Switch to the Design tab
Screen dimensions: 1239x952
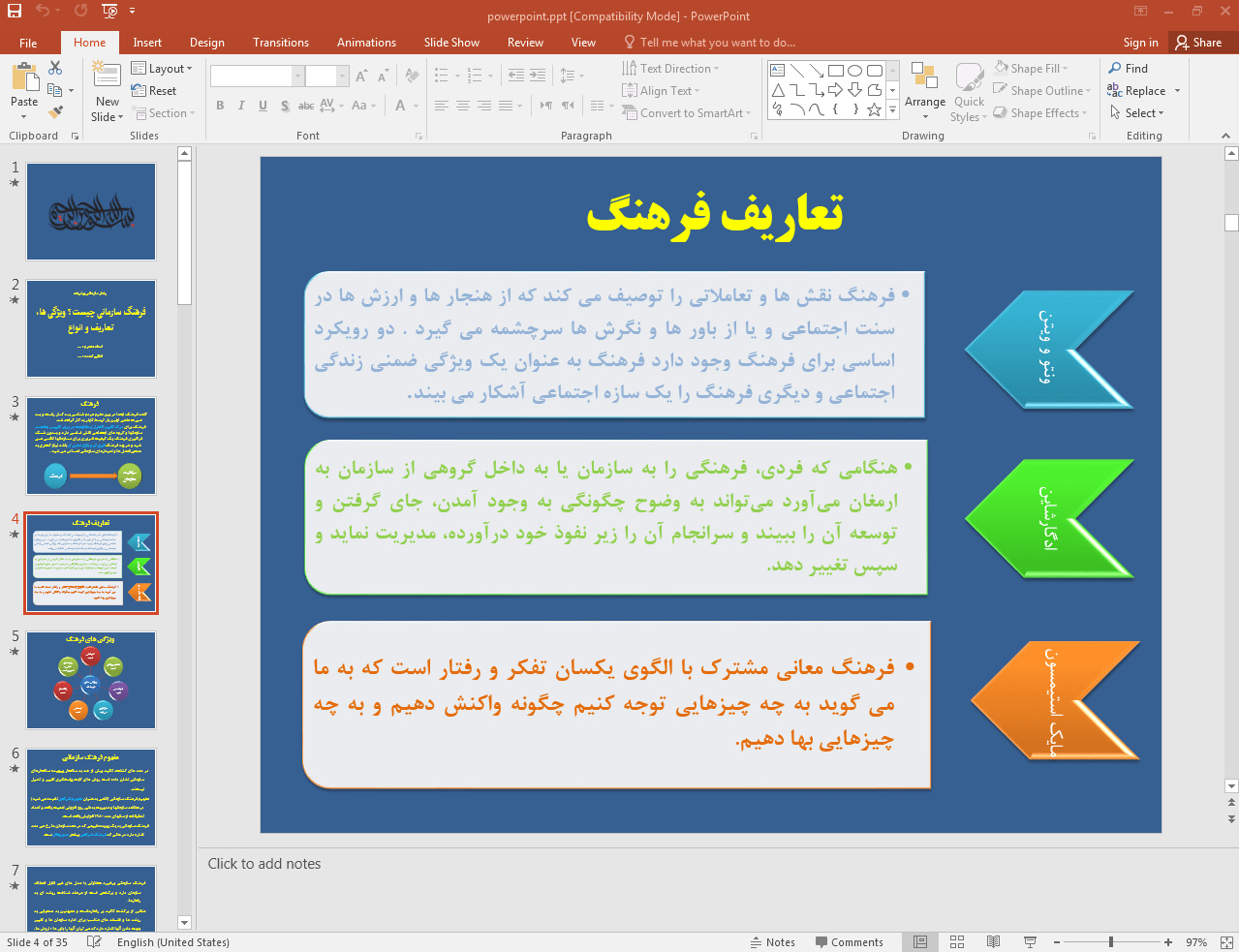point(207,43)
